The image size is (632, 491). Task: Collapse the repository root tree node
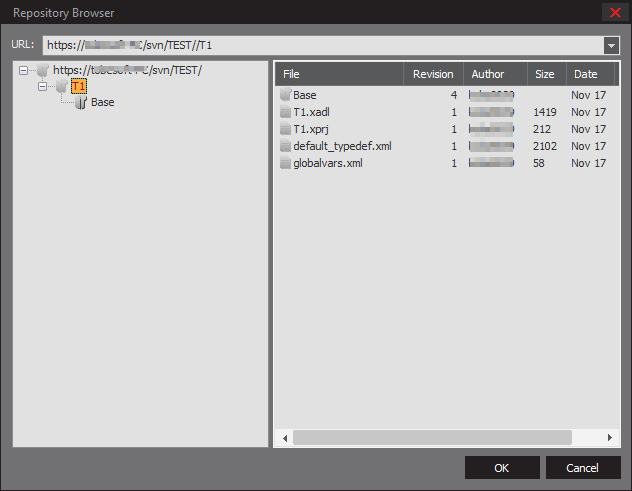(24, 70)
